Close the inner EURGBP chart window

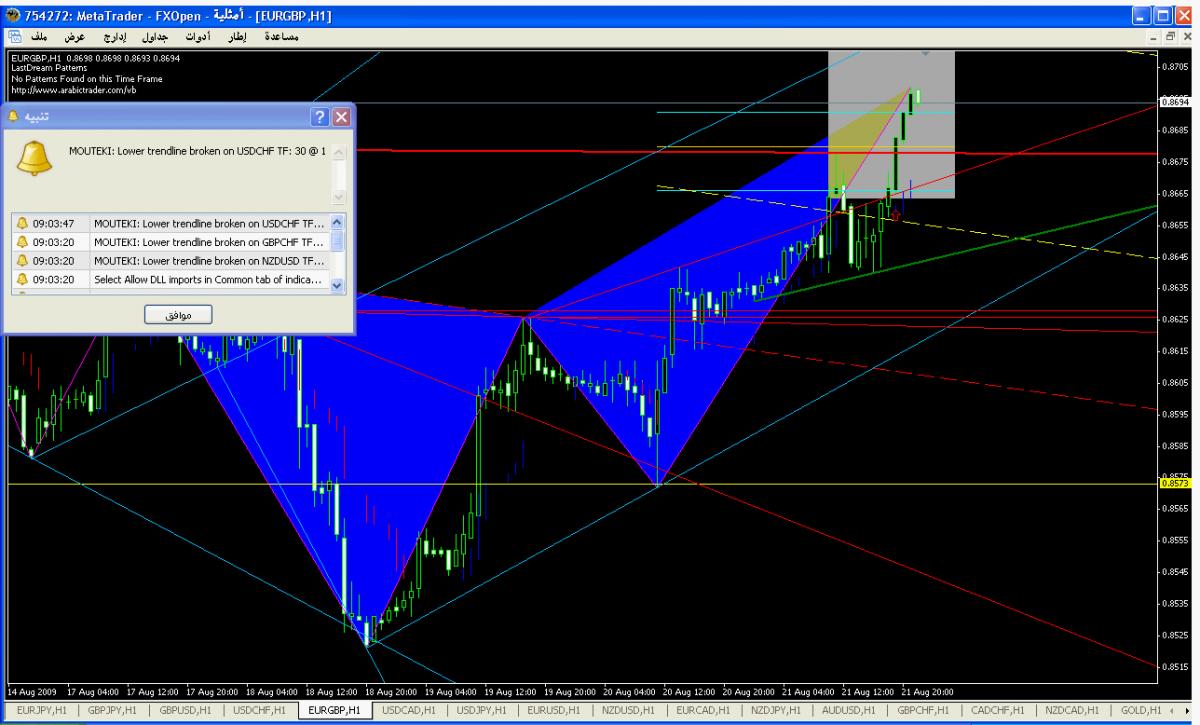pos(1188,37)
